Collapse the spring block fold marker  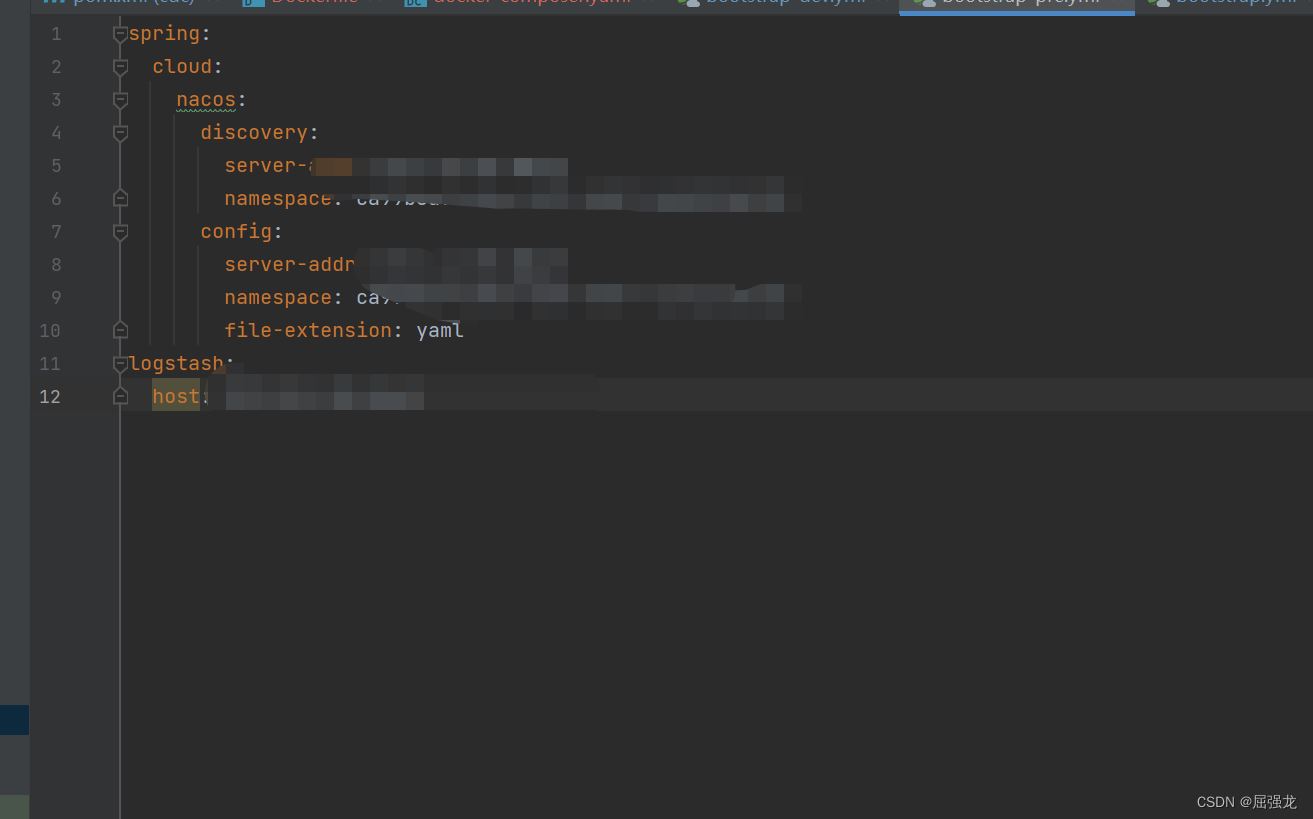[120, 34]
